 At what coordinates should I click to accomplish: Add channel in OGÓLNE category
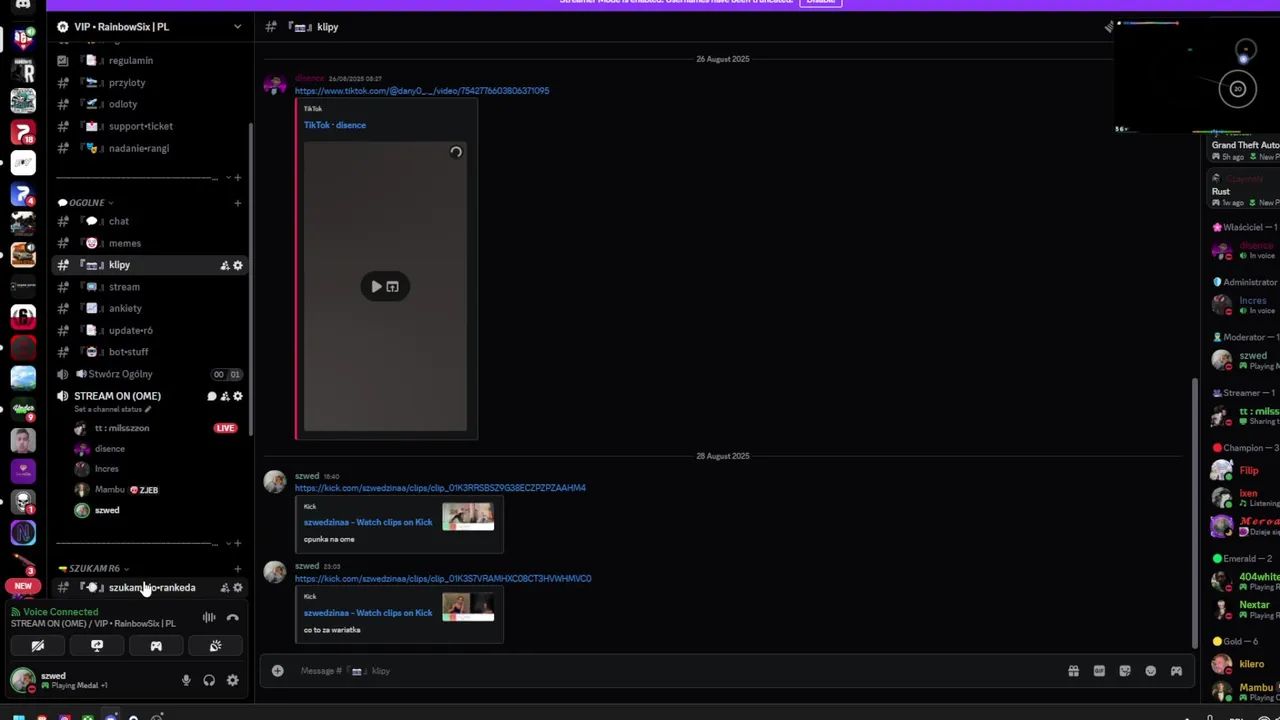click(x=238, y=203)
